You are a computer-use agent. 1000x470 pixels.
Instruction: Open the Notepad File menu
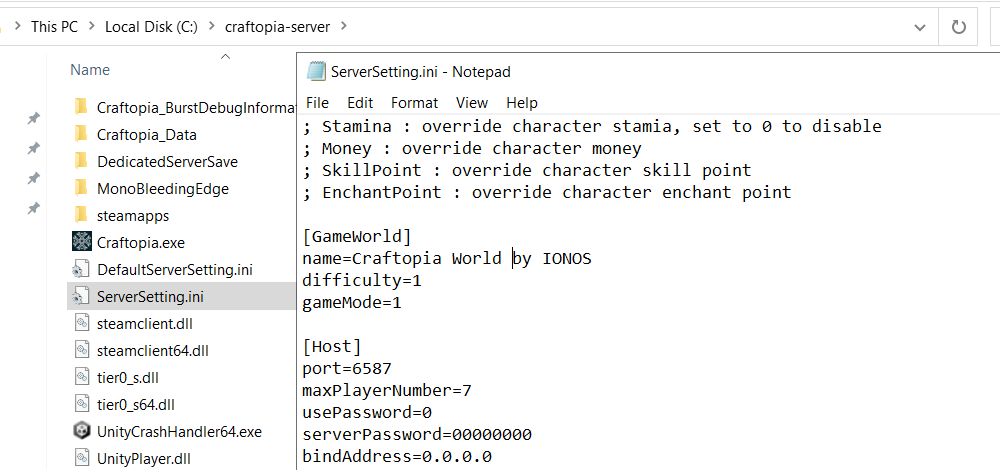[x=317, y=103]
